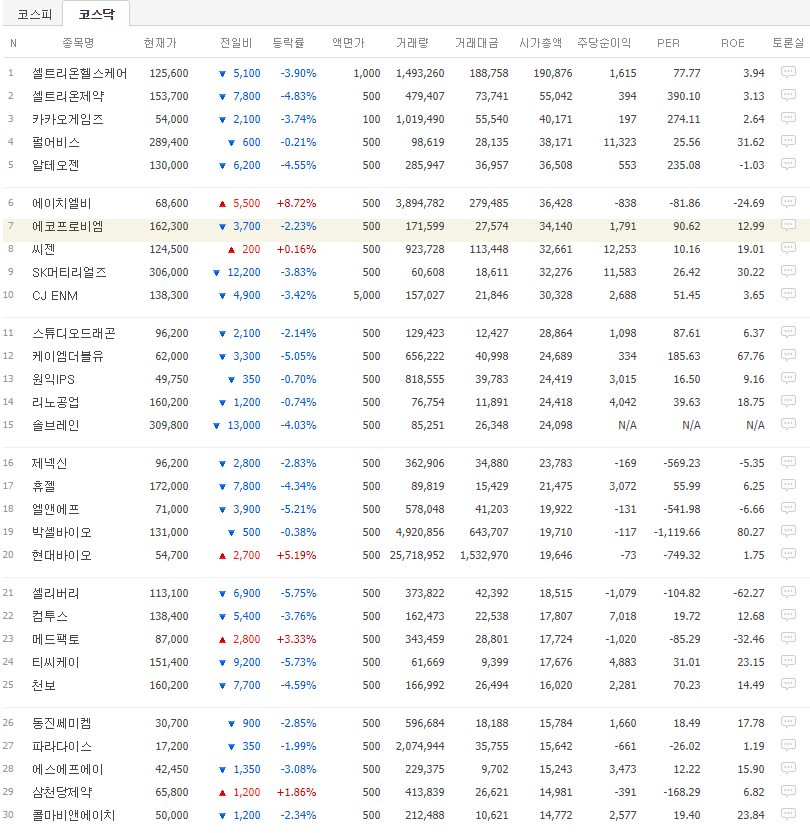Screen dimensions: 810x833
Task: Open discussion icon for 솔브레인
Action: [x=788, y=424]
